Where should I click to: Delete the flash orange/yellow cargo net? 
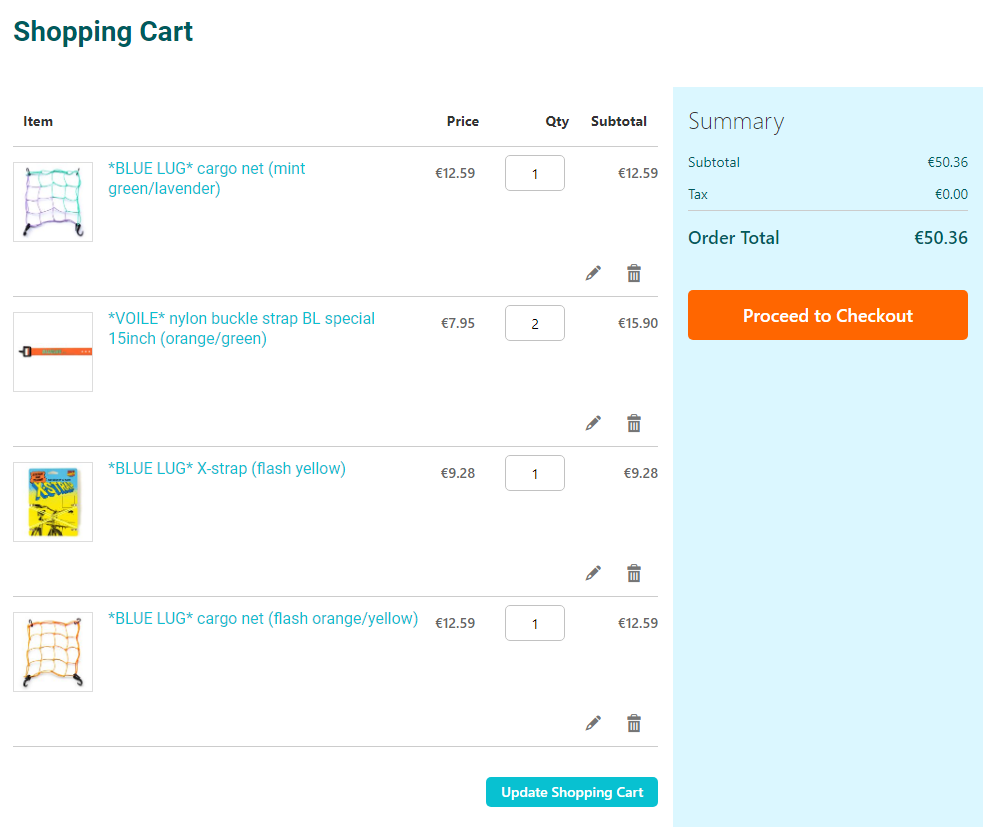click(633, 723)
